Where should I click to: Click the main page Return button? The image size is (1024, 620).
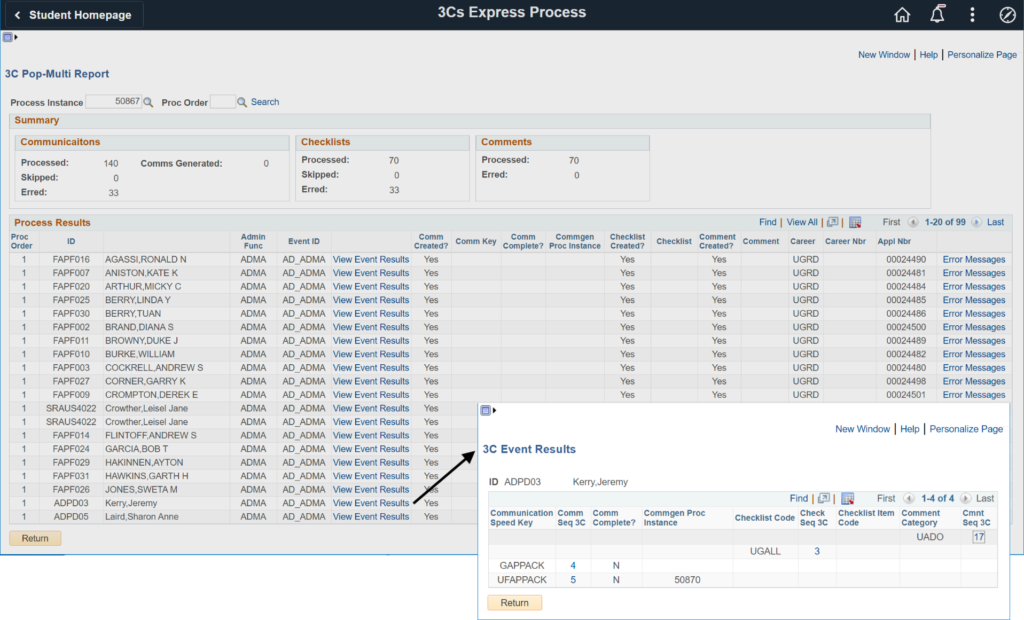[x=35, y=538]
